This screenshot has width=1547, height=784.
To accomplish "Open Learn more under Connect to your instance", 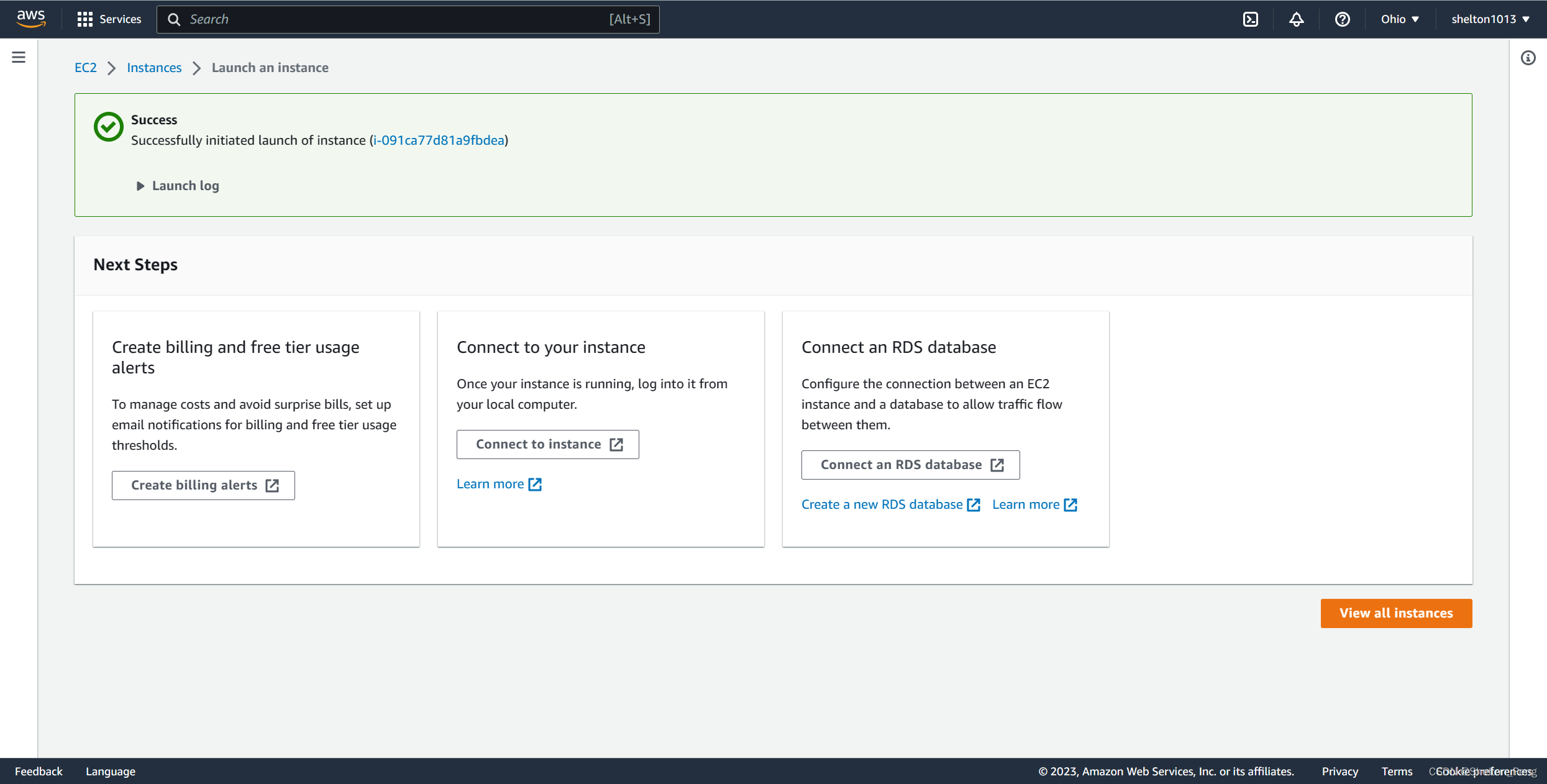I will (x=490, y=484).
